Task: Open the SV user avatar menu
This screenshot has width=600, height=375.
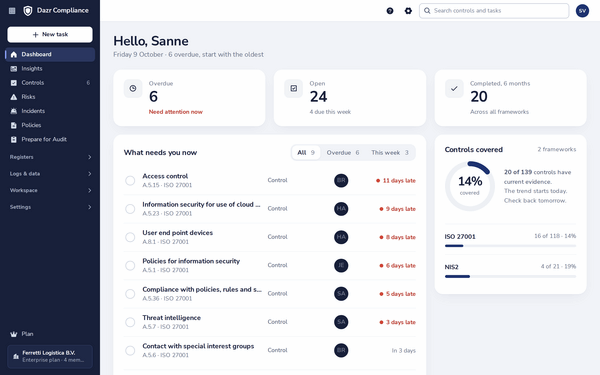Action: 582,11
